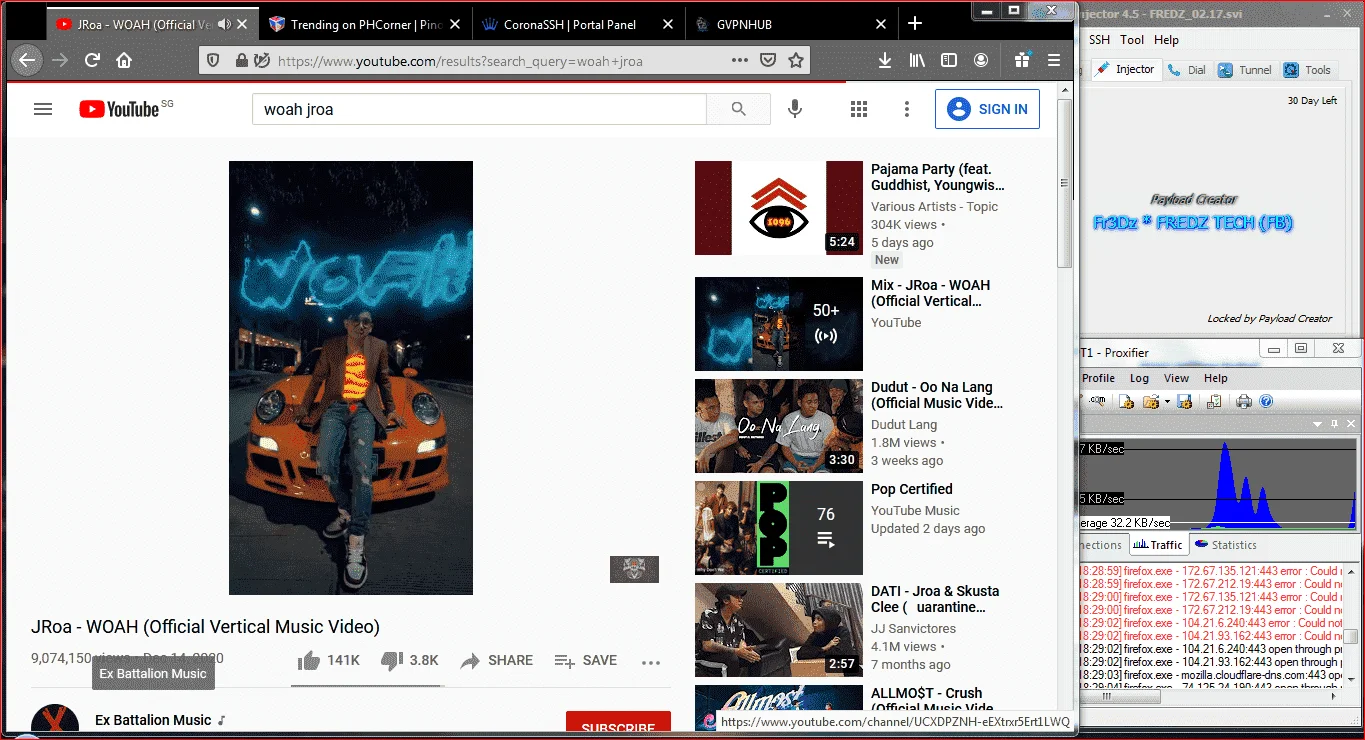The height and width of the screenshot is (740, 1365).
Task: Click the SHARE button under video
Action: [x=496, y=660]
